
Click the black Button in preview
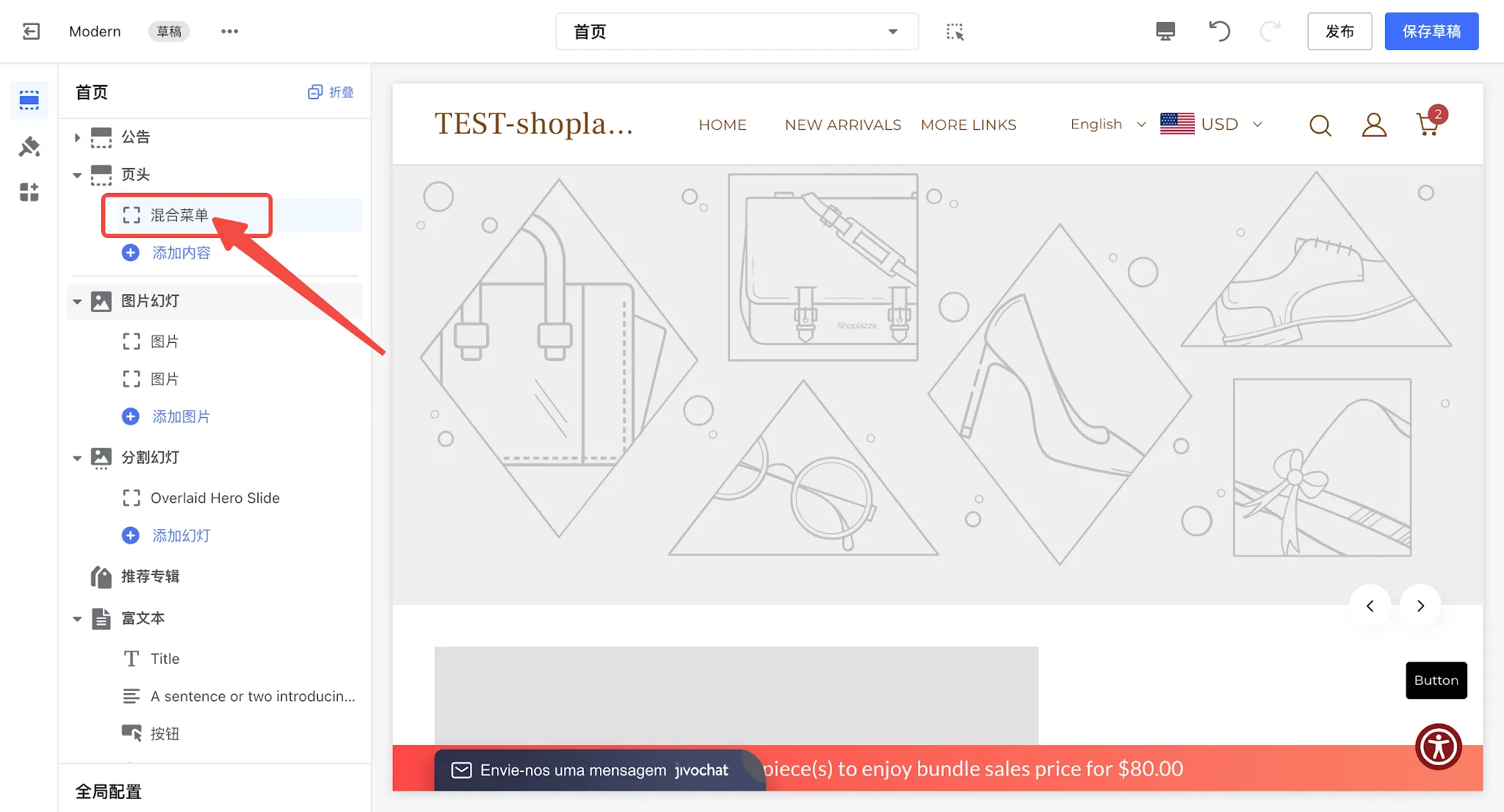tap(1436, 681)
